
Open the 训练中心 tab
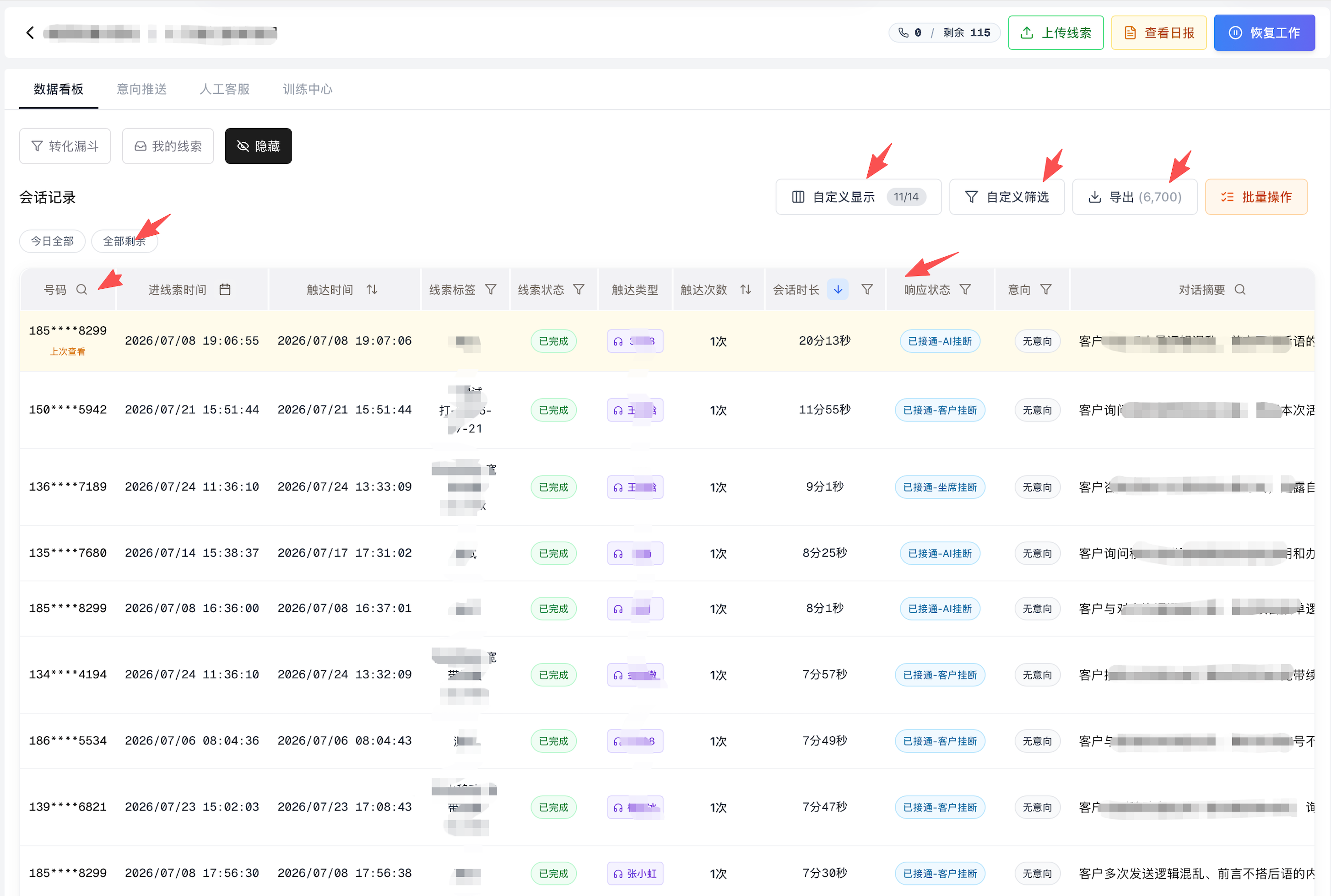(x=308, y=89)
